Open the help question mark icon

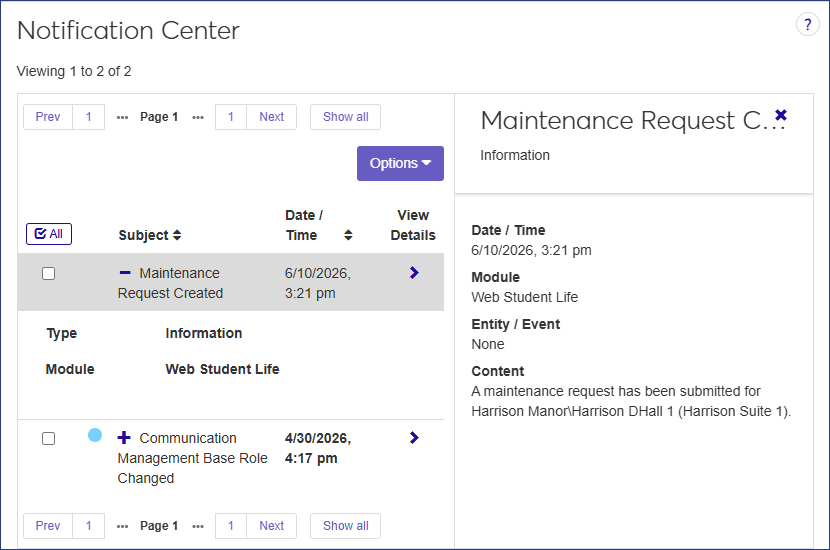807,24
